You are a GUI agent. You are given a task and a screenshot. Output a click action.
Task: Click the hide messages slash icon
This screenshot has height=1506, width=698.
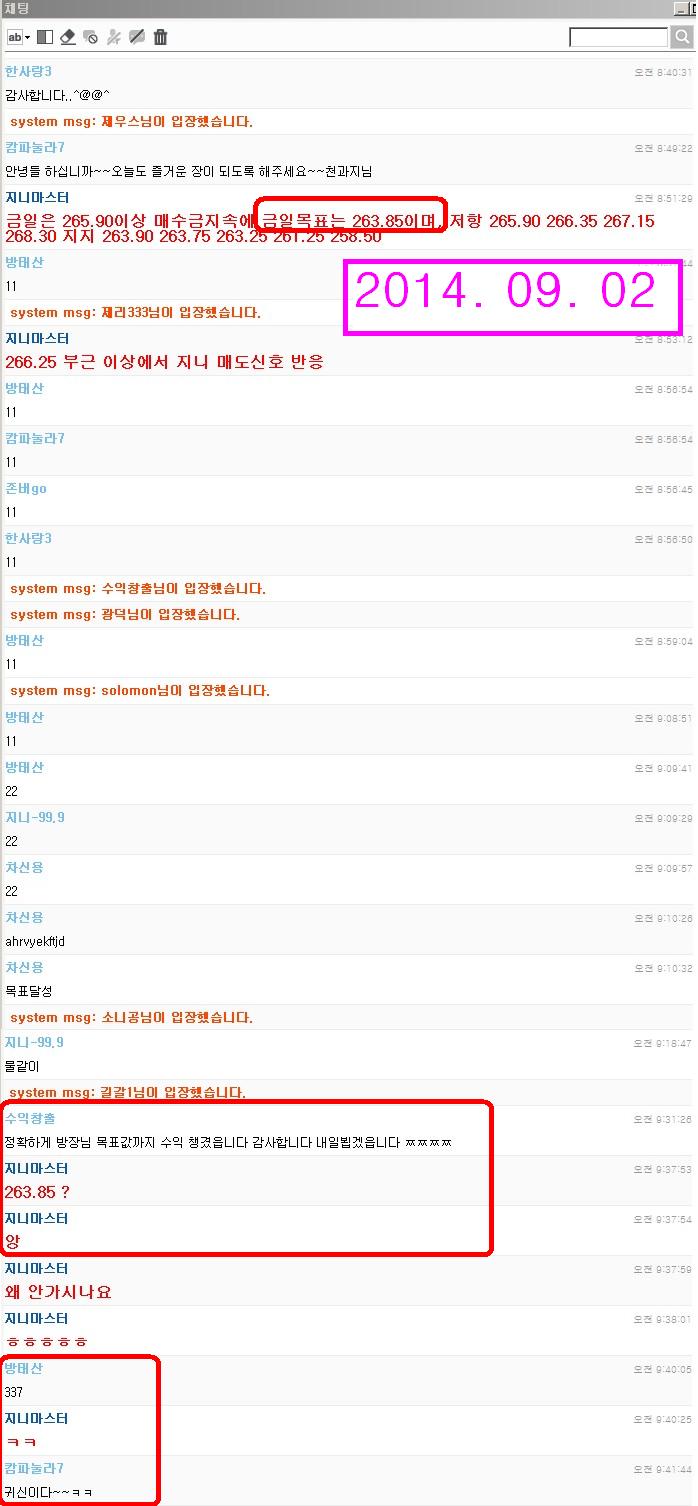[x=137, y=37]
